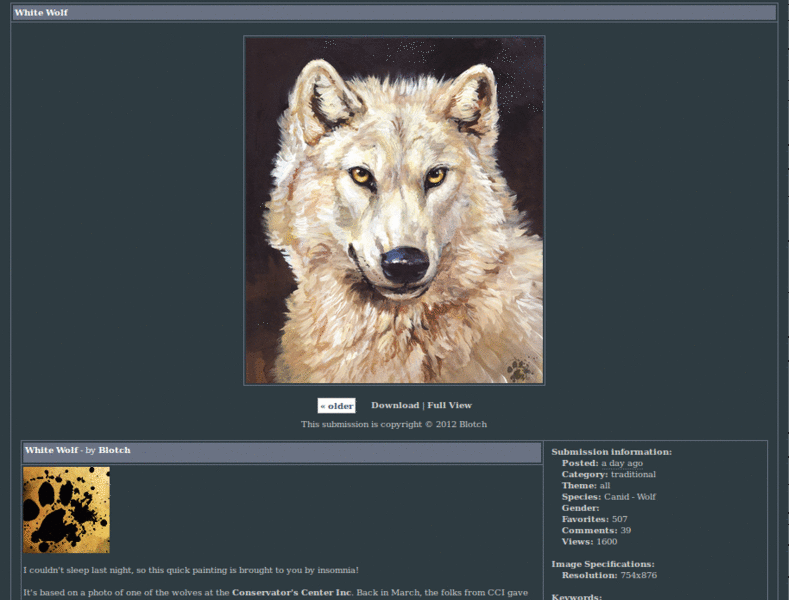Open Blotch's paw print avatar
Screen dimensions: 800x600
[x=66, y=510]
